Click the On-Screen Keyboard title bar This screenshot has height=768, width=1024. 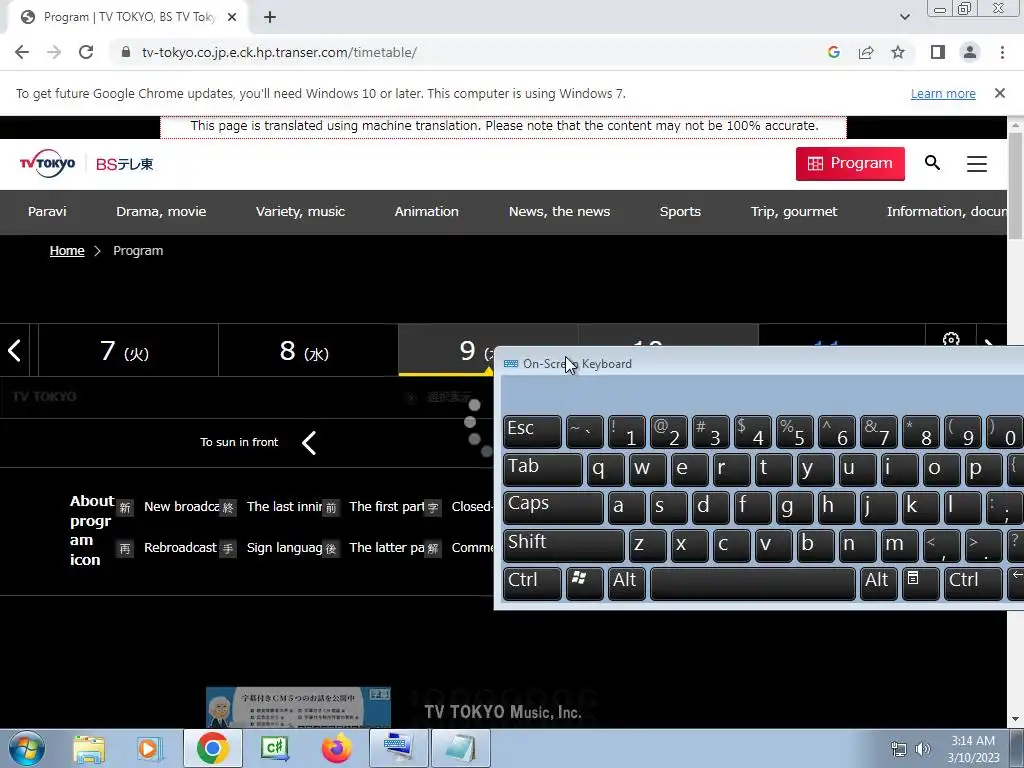[760, 364]
